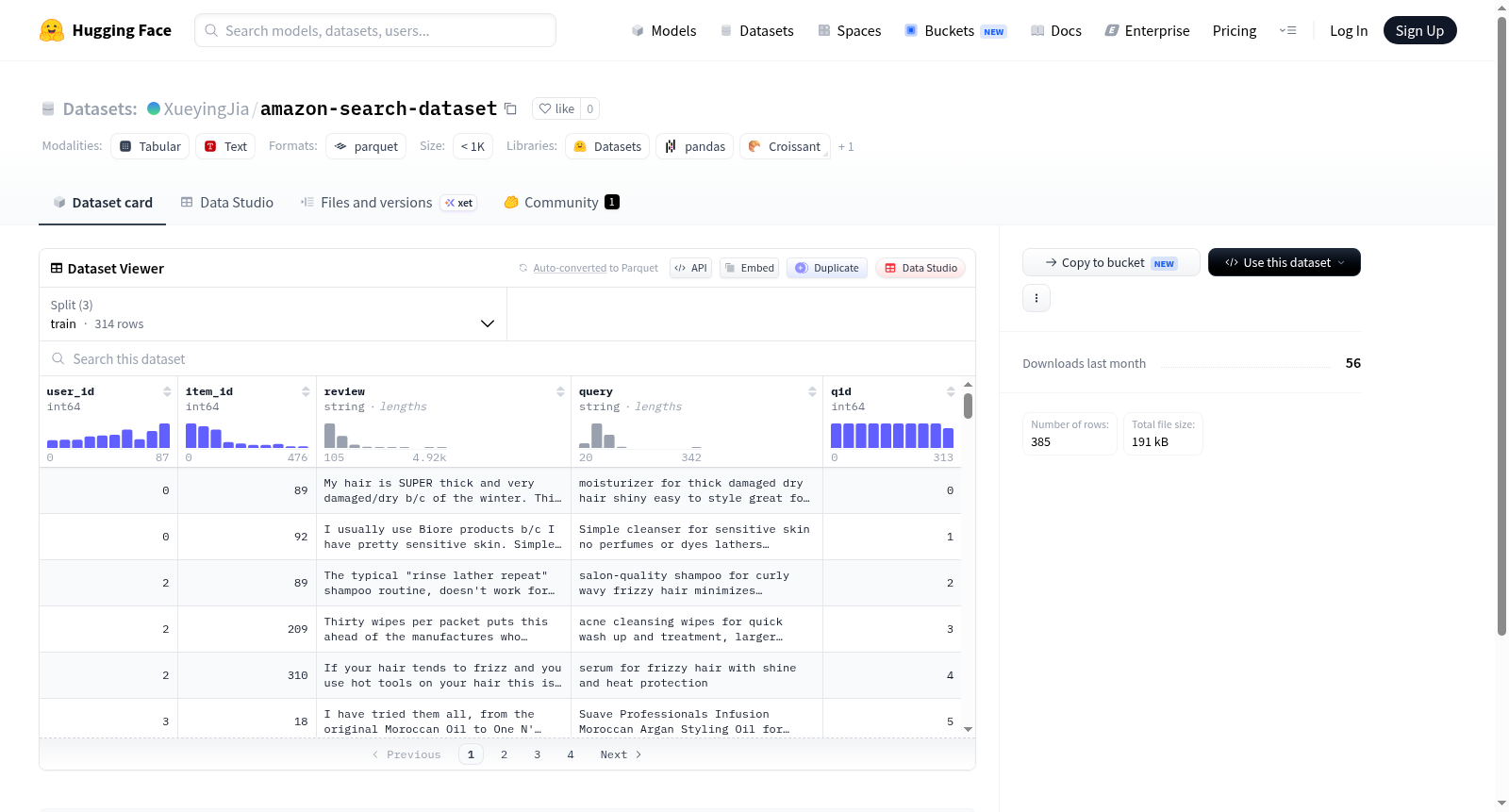Screen dimensions: 1509x812
Task: Click the user_id histogram range chart
Action: [x=108, y=435]
